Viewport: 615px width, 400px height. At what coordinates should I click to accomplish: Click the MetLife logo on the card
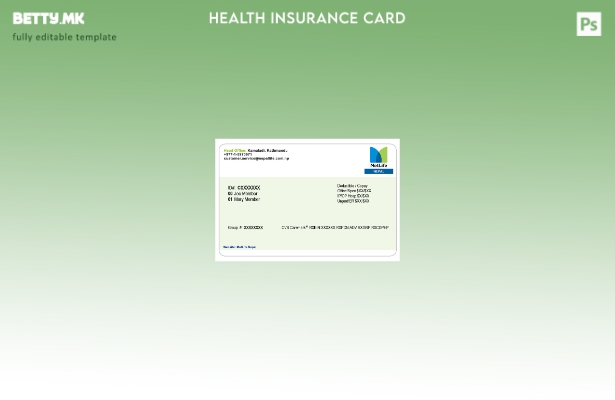click(x=378, y=157)
